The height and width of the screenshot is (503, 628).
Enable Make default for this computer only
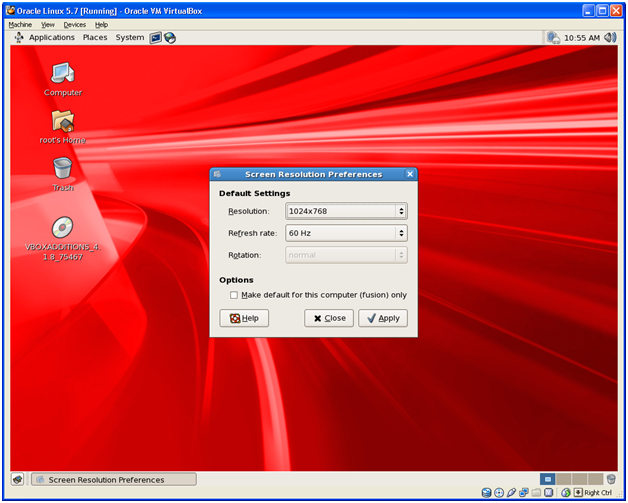234,295
